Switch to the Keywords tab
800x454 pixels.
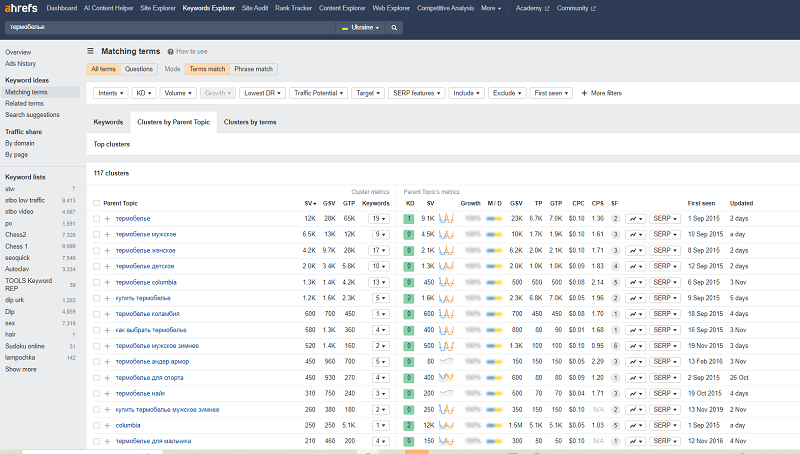coord(108,122)
